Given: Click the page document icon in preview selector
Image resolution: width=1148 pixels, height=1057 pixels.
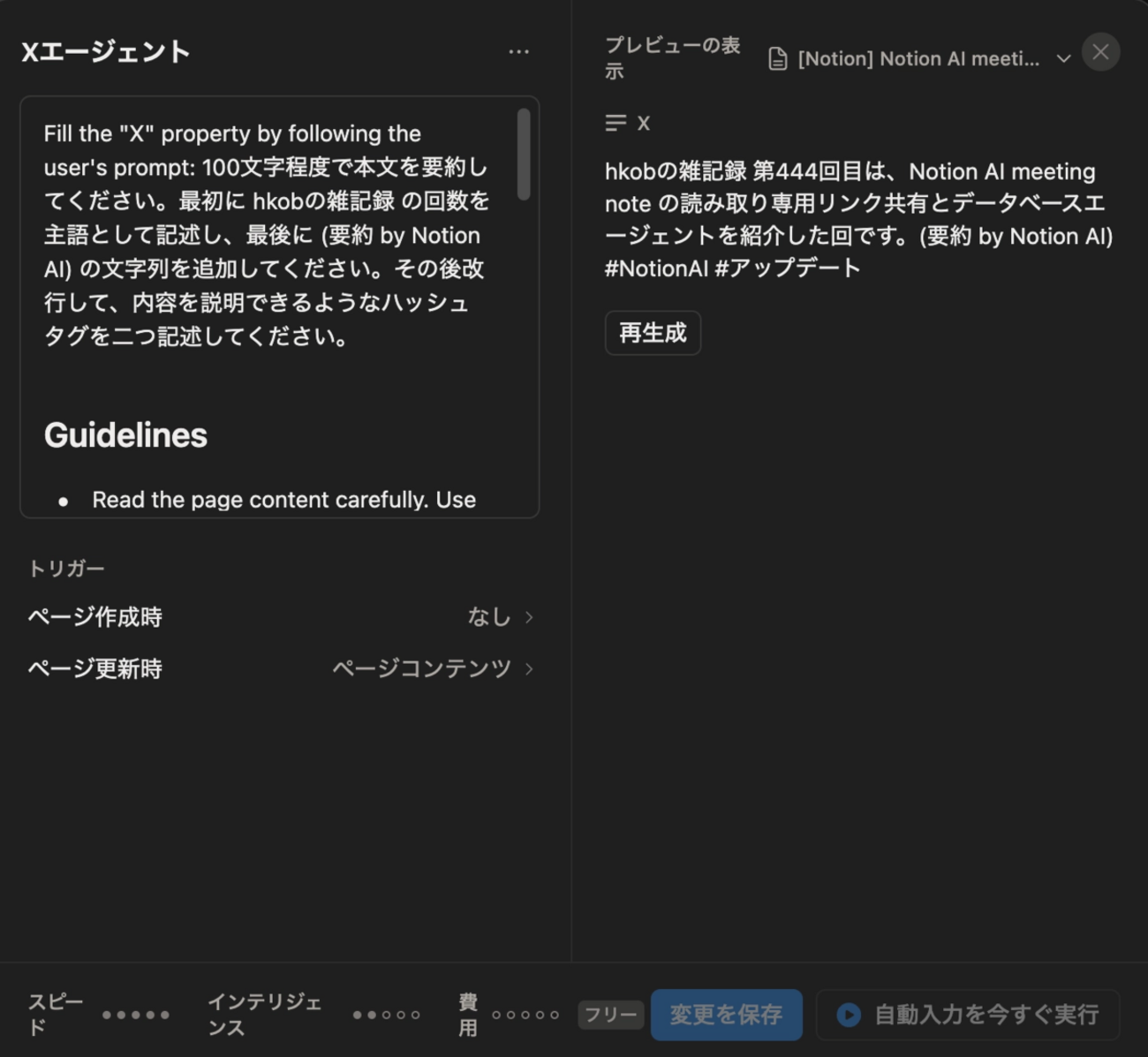Looking at the screenshot, I should tap(777, 59).
